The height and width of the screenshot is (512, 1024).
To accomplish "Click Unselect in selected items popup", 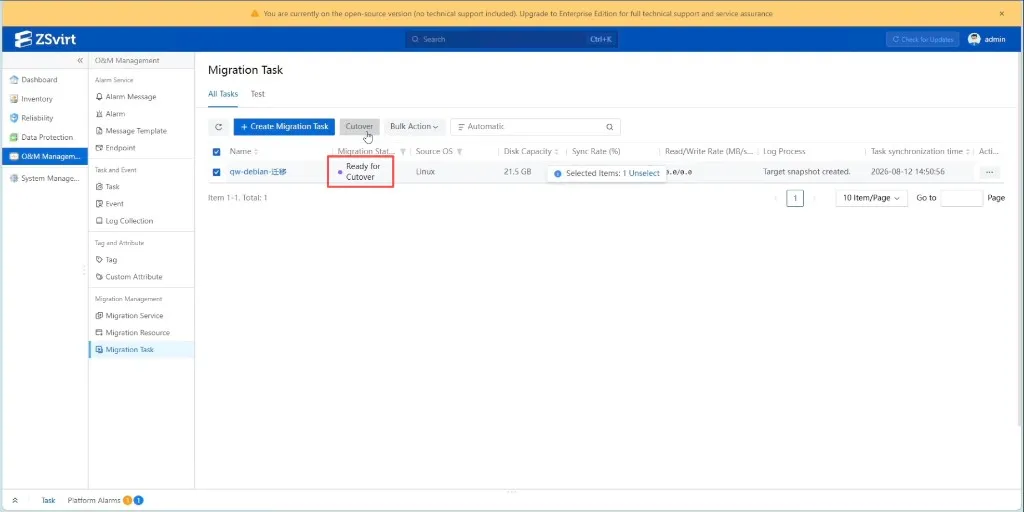I will click(x=644, y=174).
